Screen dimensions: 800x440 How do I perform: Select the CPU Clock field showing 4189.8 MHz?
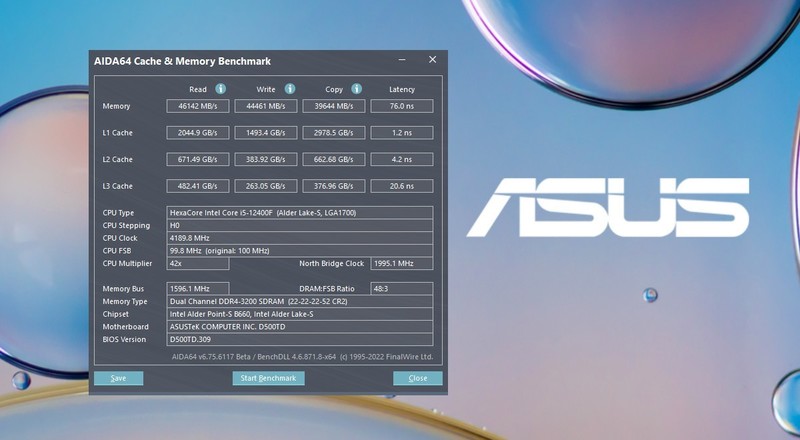click(x=300, y=238)
